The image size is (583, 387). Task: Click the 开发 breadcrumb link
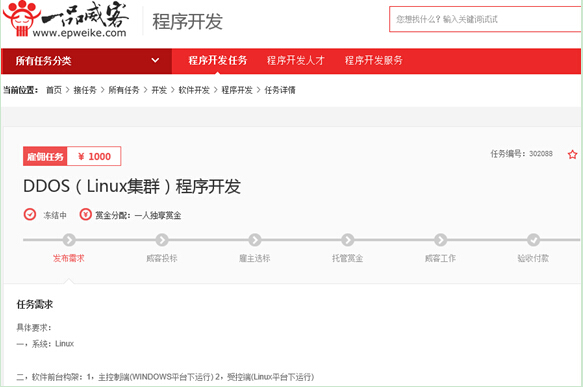[159, 90]
